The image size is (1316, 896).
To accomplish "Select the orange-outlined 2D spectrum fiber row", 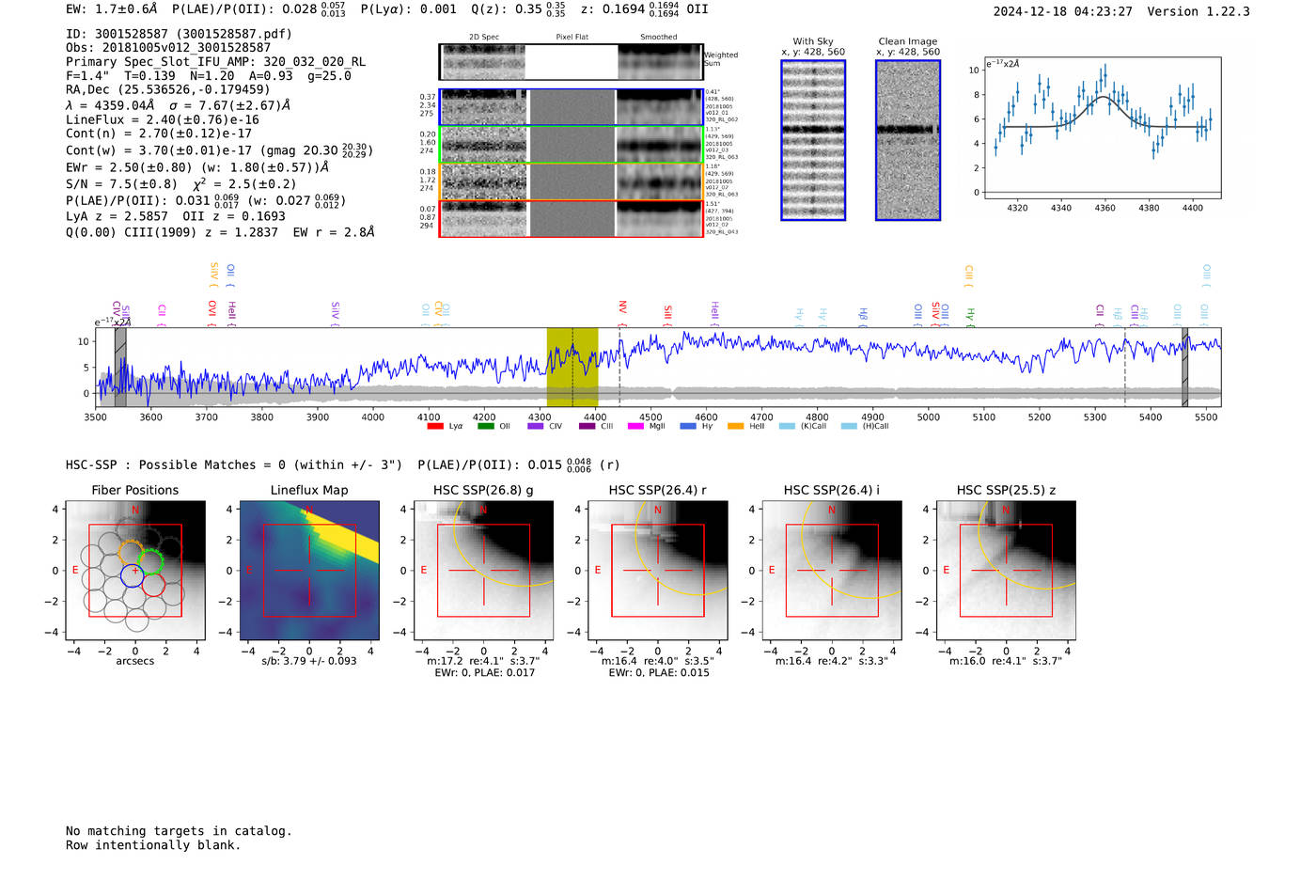I will (x=571, y=181).
